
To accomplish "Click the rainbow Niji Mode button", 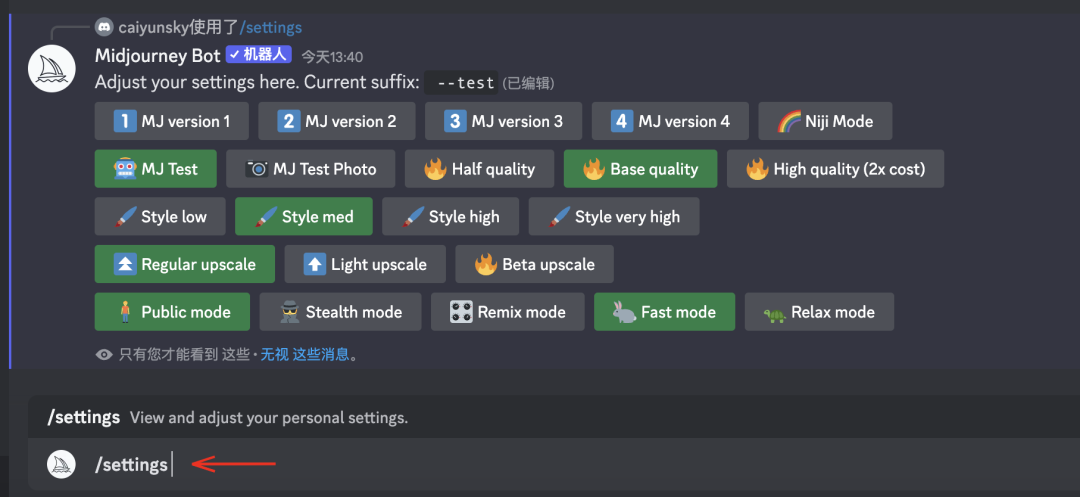I will tap(825, 121).
